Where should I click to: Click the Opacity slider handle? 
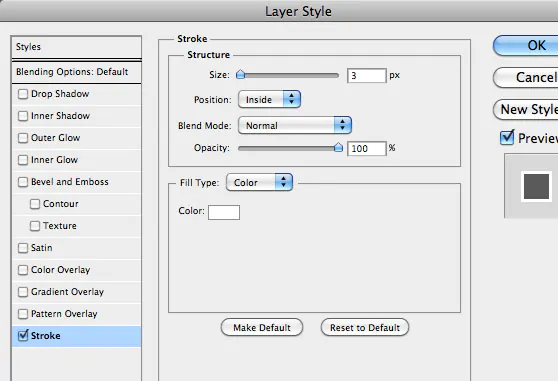click(338, 147)
